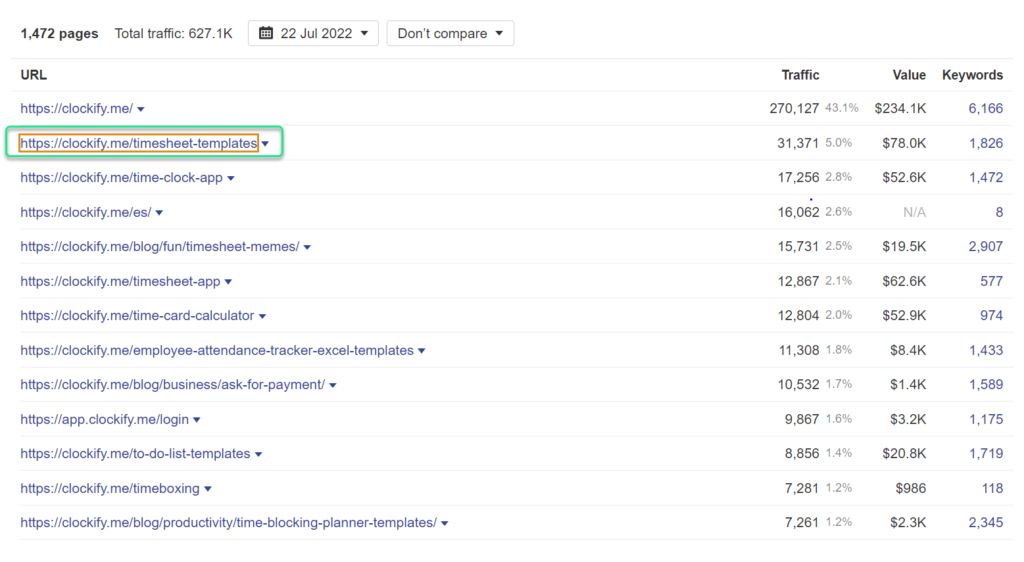Screen dimensions: 1024x562
Task: Expand arrow beside time-clock-app URL
Action: 231,178
